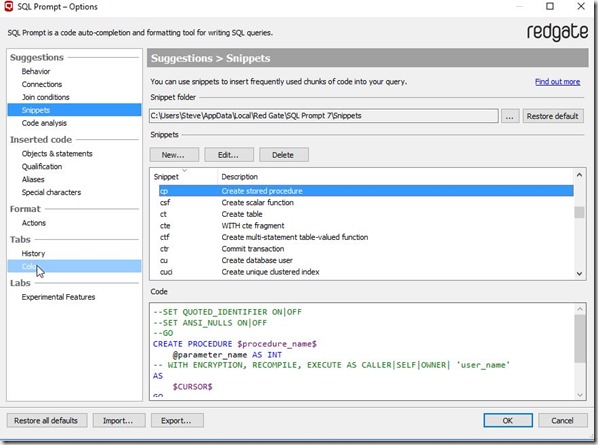Click the Import... button

click(x=119, y=421)
